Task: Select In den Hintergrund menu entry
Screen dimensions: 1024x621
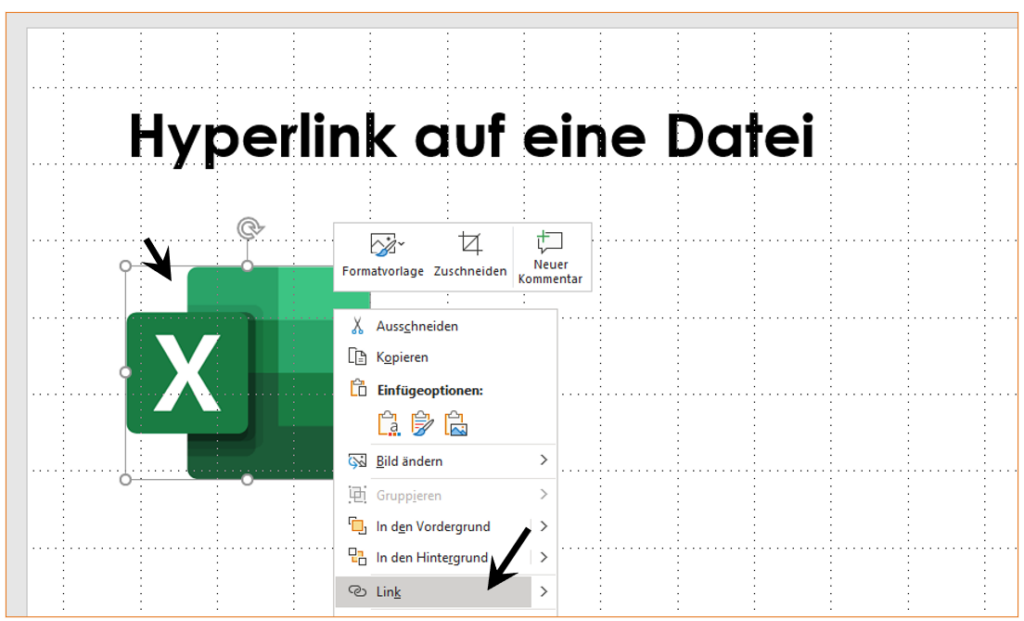Action: coord(433,558)
